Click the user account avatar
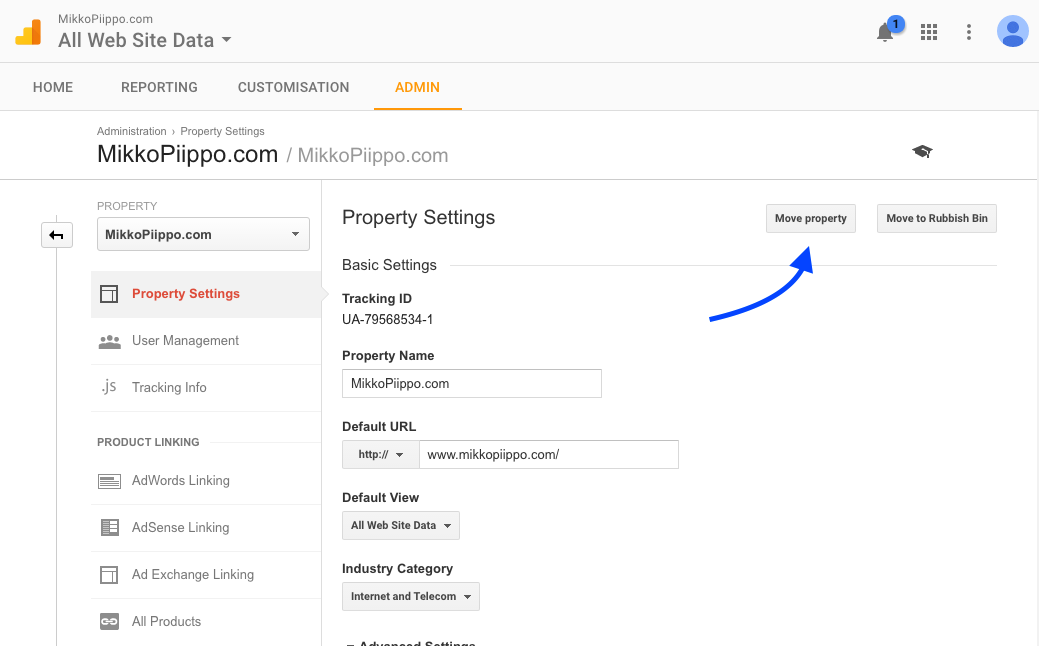The image size is (1039, 646). pyautogui.click(x=1012, y=31)
